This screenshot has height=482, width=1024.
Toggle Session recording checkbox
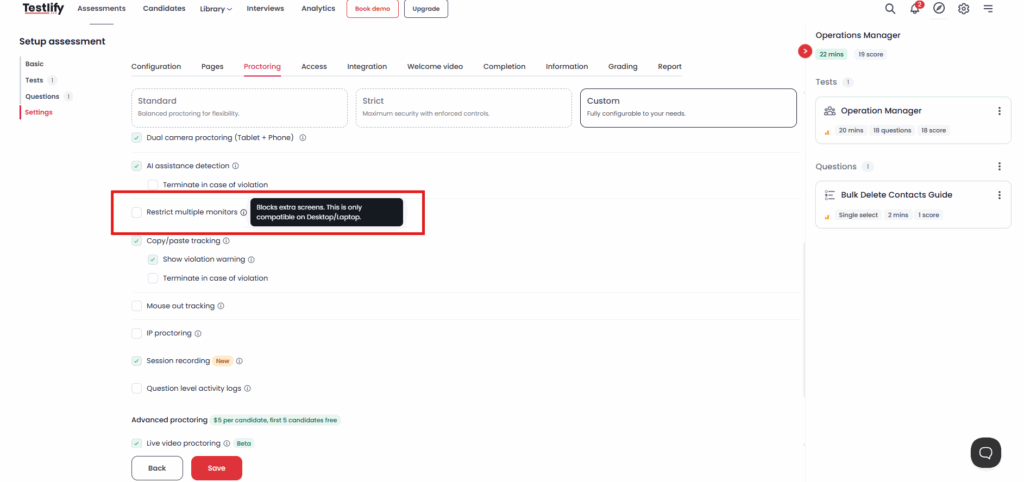[x=136, y=361]
